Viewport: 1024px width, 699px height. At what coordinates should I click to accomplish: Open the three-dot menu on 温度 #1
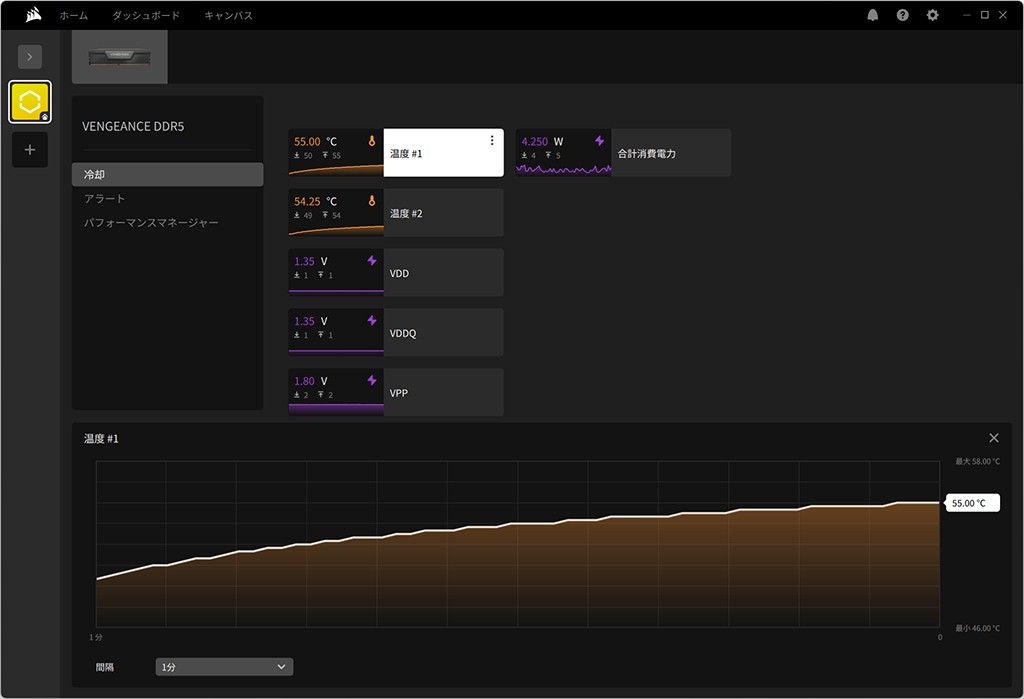point(492,141)
